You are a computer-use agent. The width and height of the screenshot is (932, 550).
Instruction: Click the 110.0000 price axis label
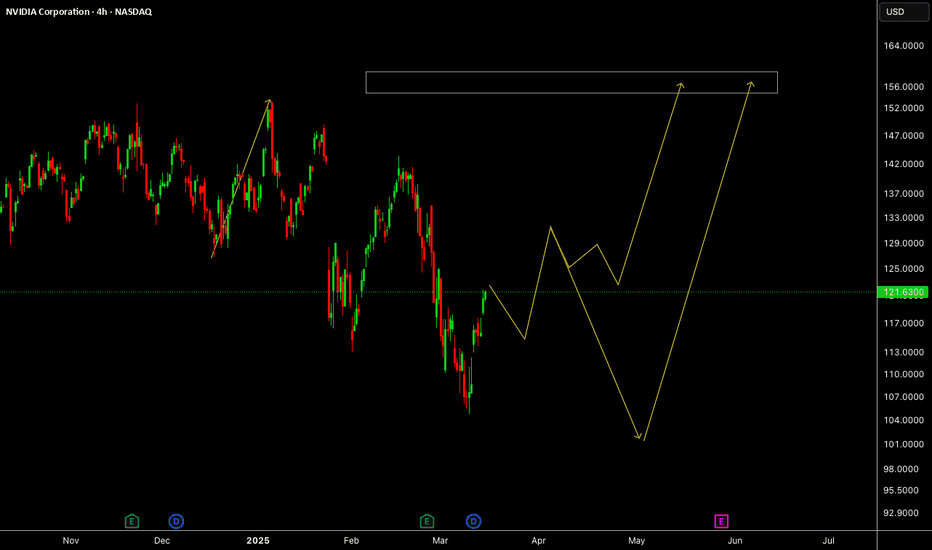coord(903,374)
